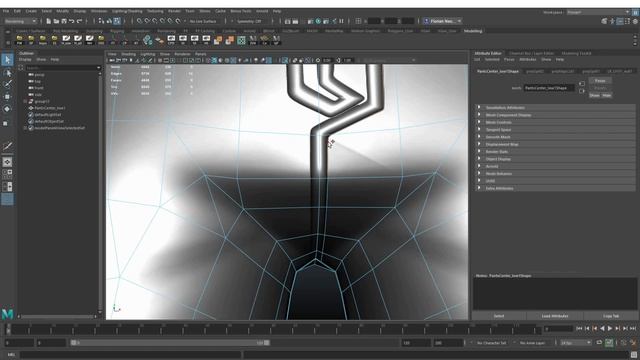Screen dimensions: 640x360
Task: Click the Save Scene icon
Action: point(64,21)
